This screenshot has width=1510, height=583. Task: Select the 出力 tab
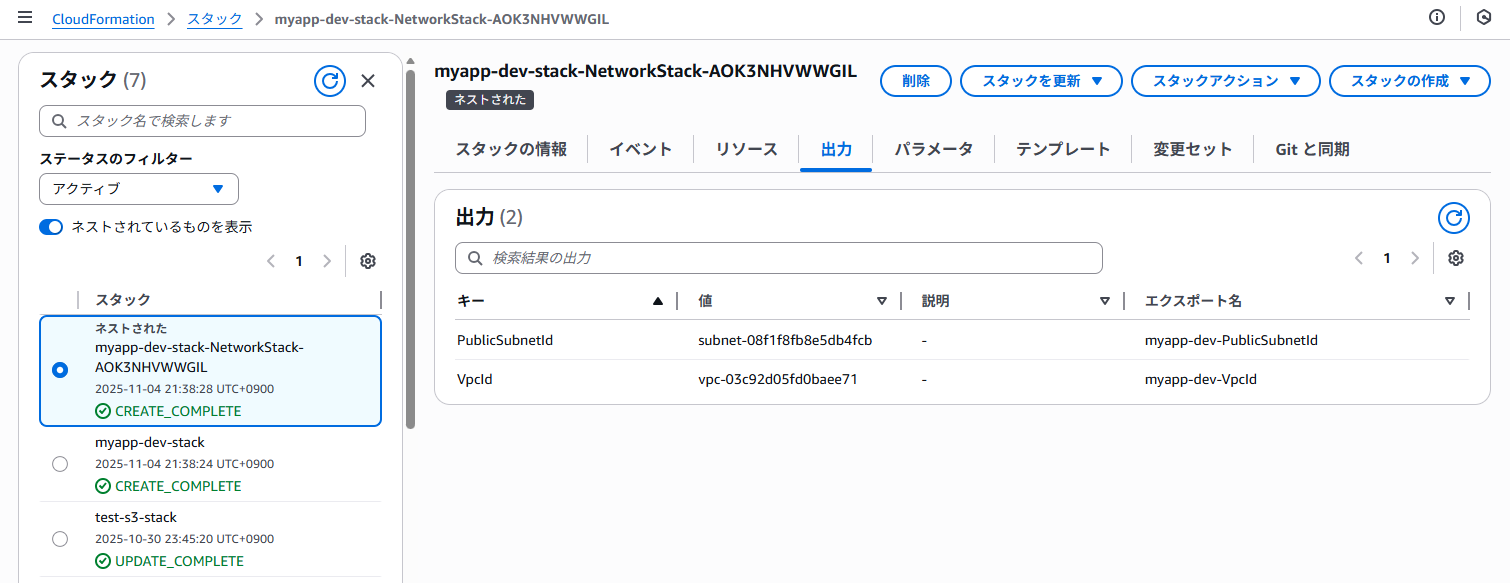coord(836,149)
